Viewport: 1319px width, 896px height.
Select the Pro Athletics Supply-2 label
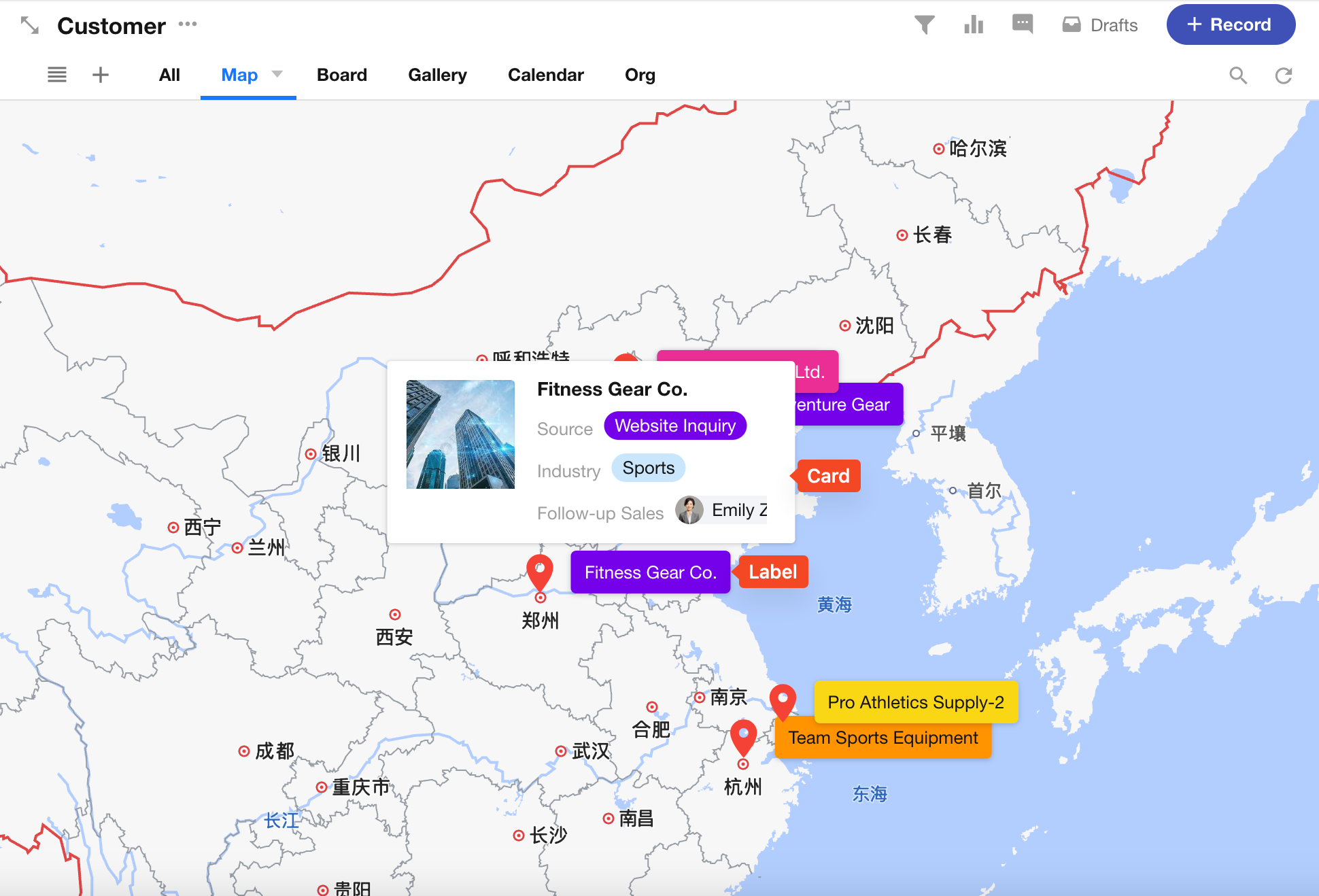point(915,702)
